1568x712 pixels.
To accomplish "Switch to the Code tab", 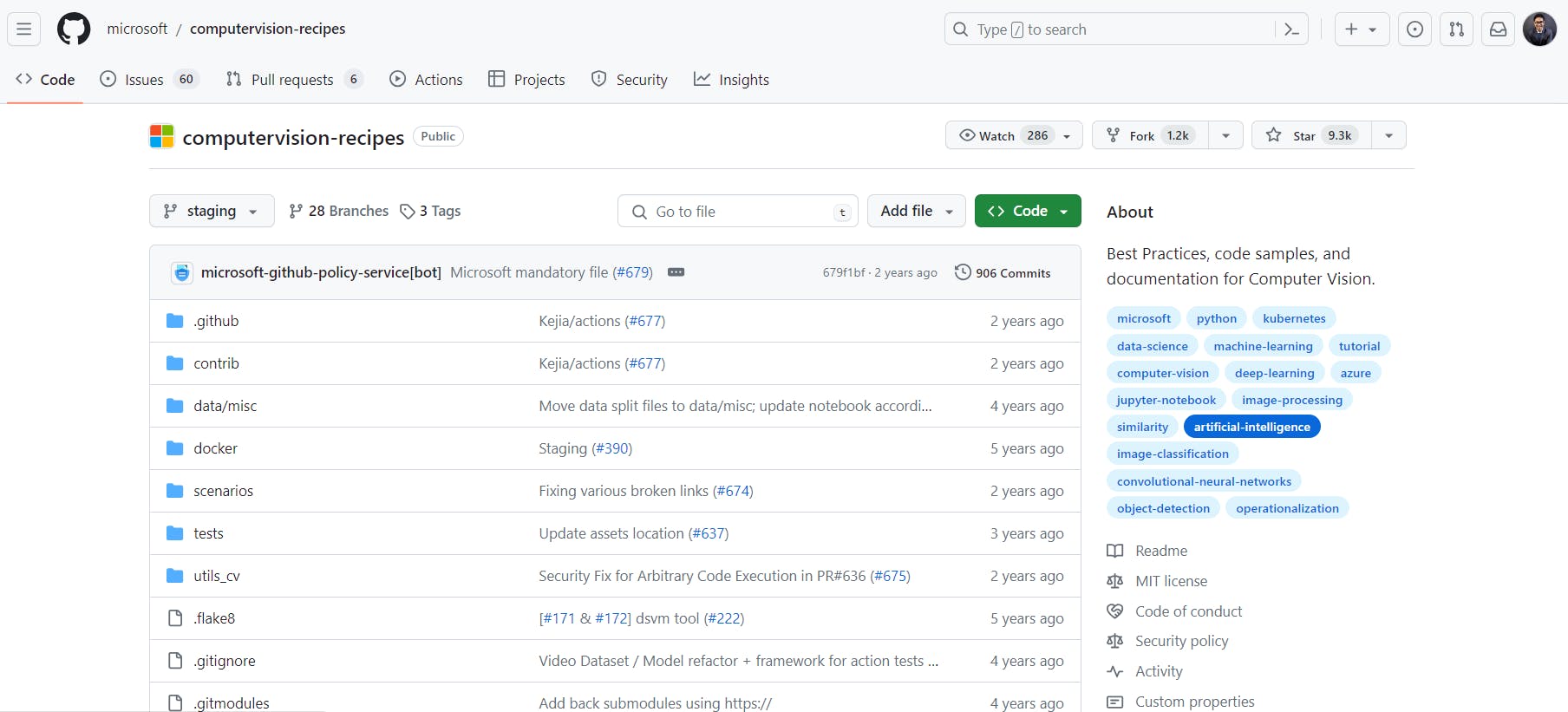I will (45, 80).
